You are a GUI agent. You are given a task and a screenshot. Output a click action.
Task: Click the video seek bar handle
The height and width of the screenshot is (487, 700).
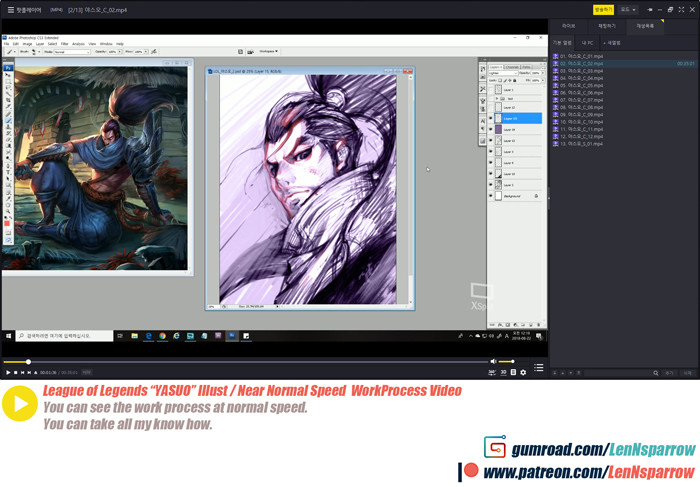pos(28,362)
